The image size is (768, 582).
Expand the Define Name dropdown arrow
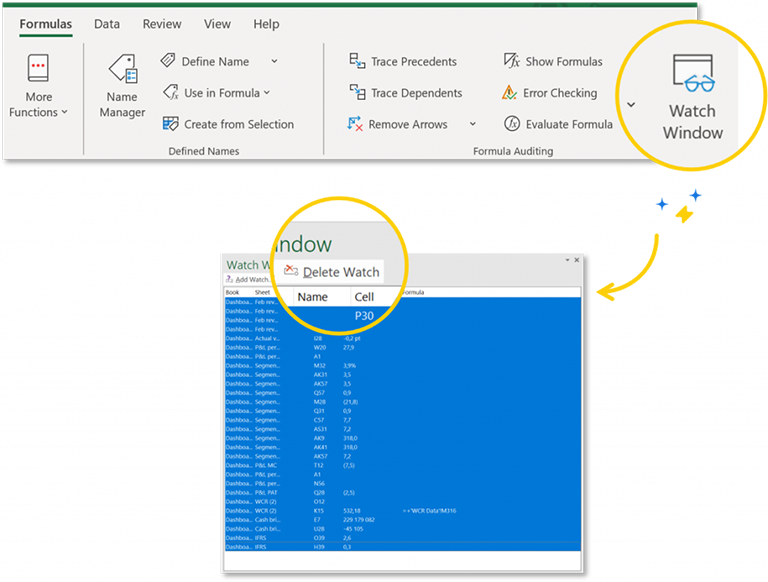tap(274, 62)
